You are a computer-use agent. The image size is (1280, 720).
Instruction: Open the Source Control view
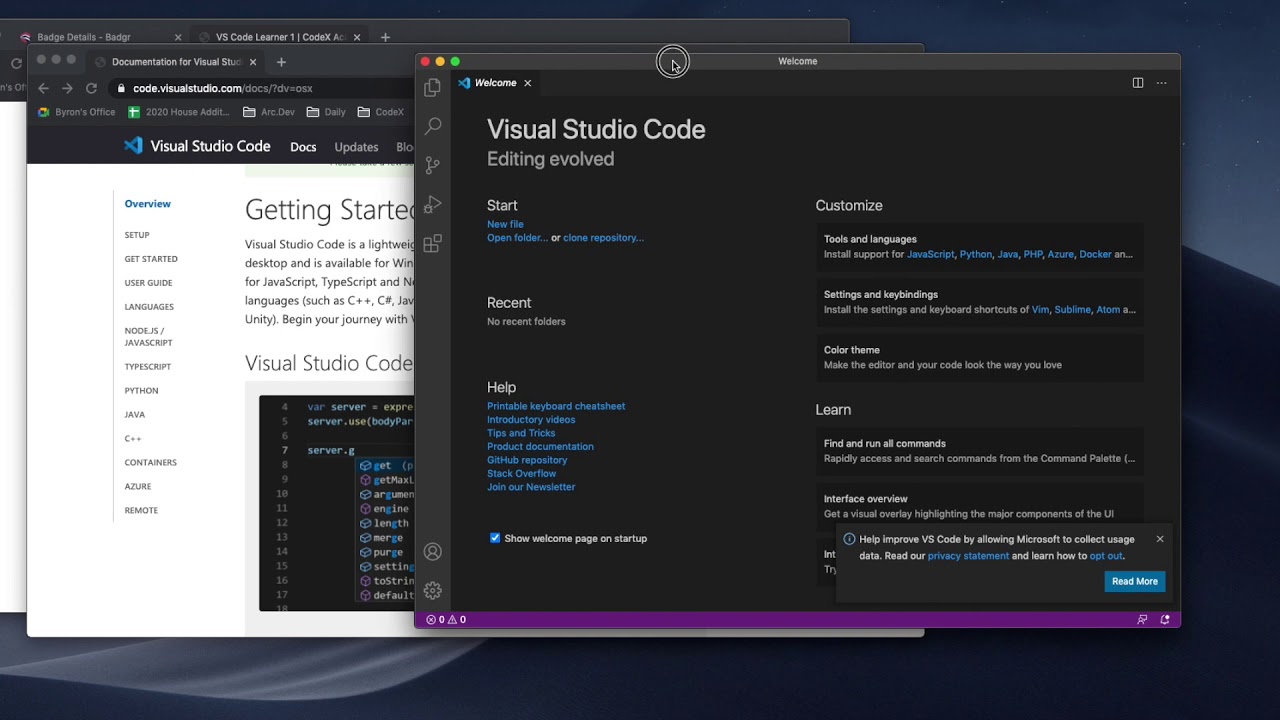[x=432, y=165]
